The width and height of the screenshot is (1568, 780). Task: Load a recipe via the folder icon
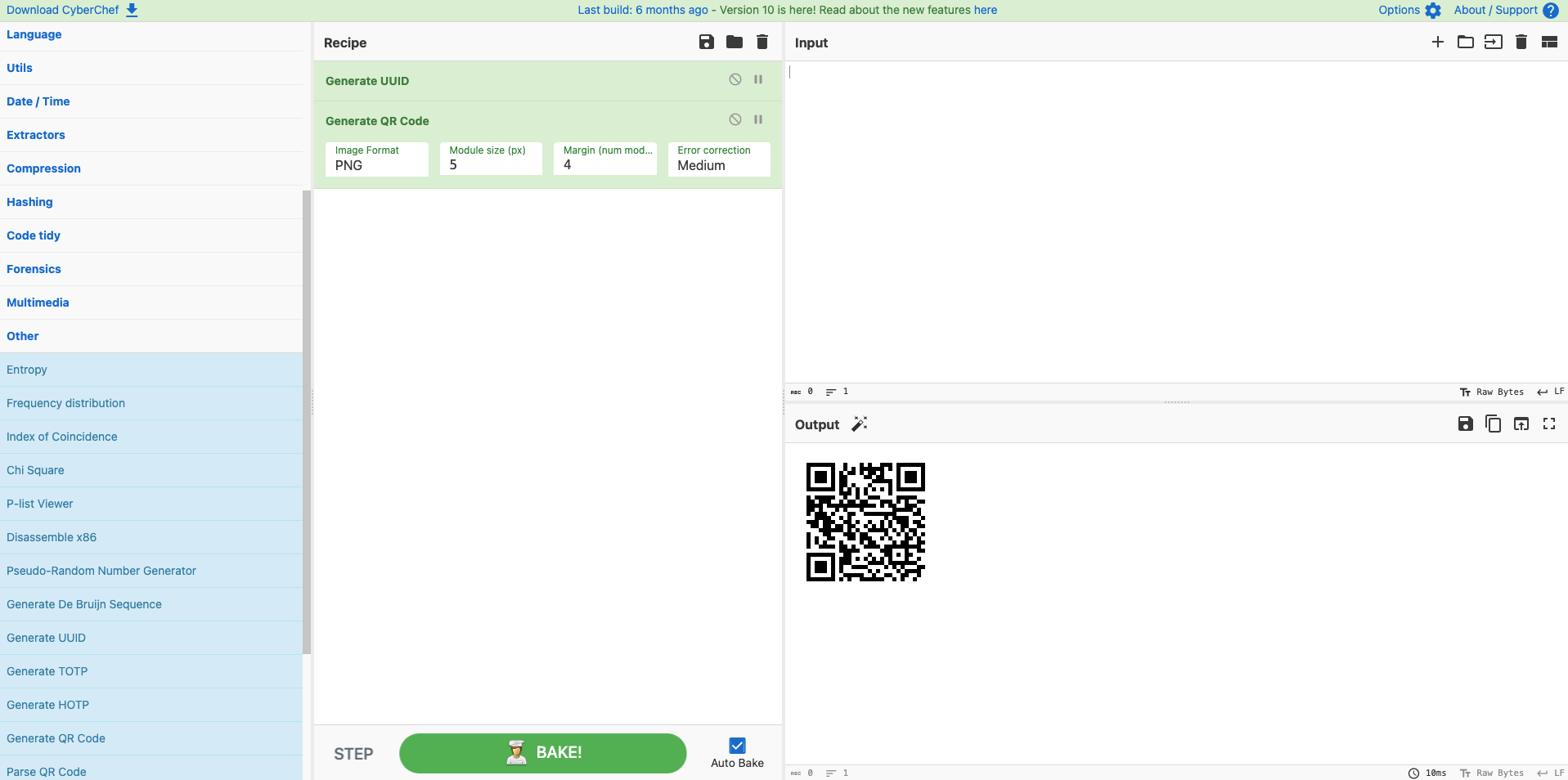click(735, 43)
